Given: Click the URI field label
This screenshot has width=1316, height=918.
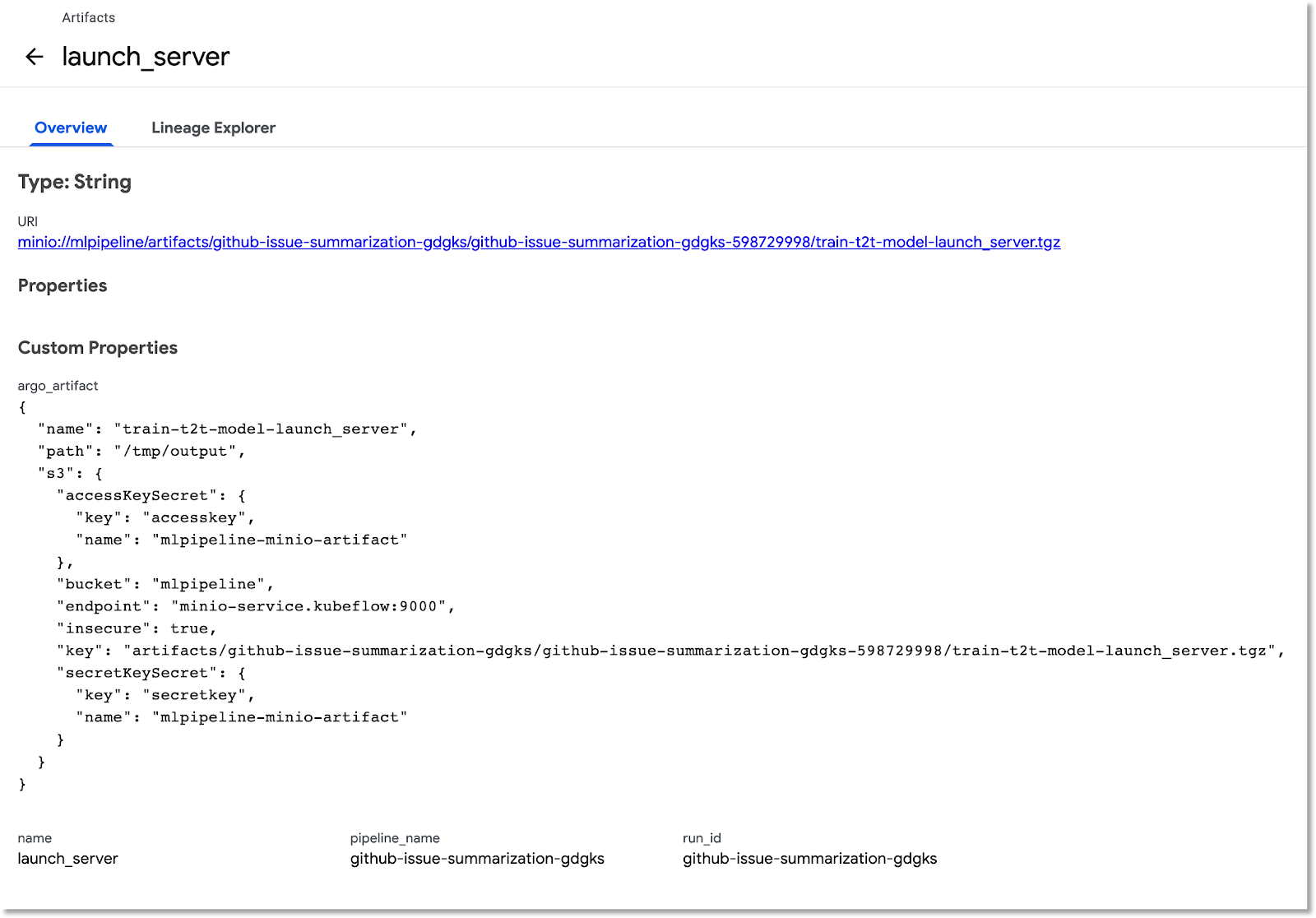Looking at the screenshot, I should coord(28,221).
